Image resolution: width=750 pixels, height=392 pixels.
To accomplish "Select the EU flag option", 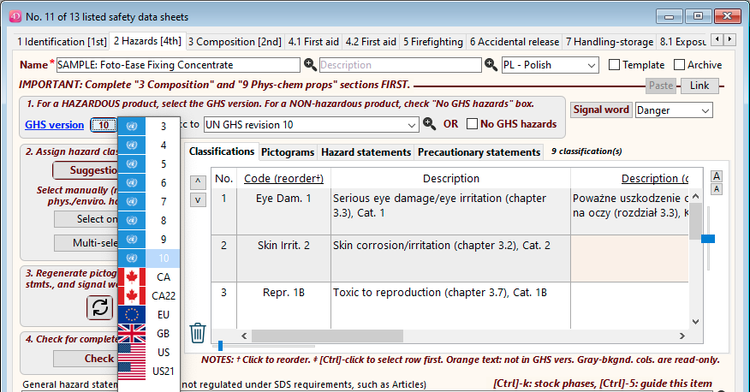I will [149, 315].
